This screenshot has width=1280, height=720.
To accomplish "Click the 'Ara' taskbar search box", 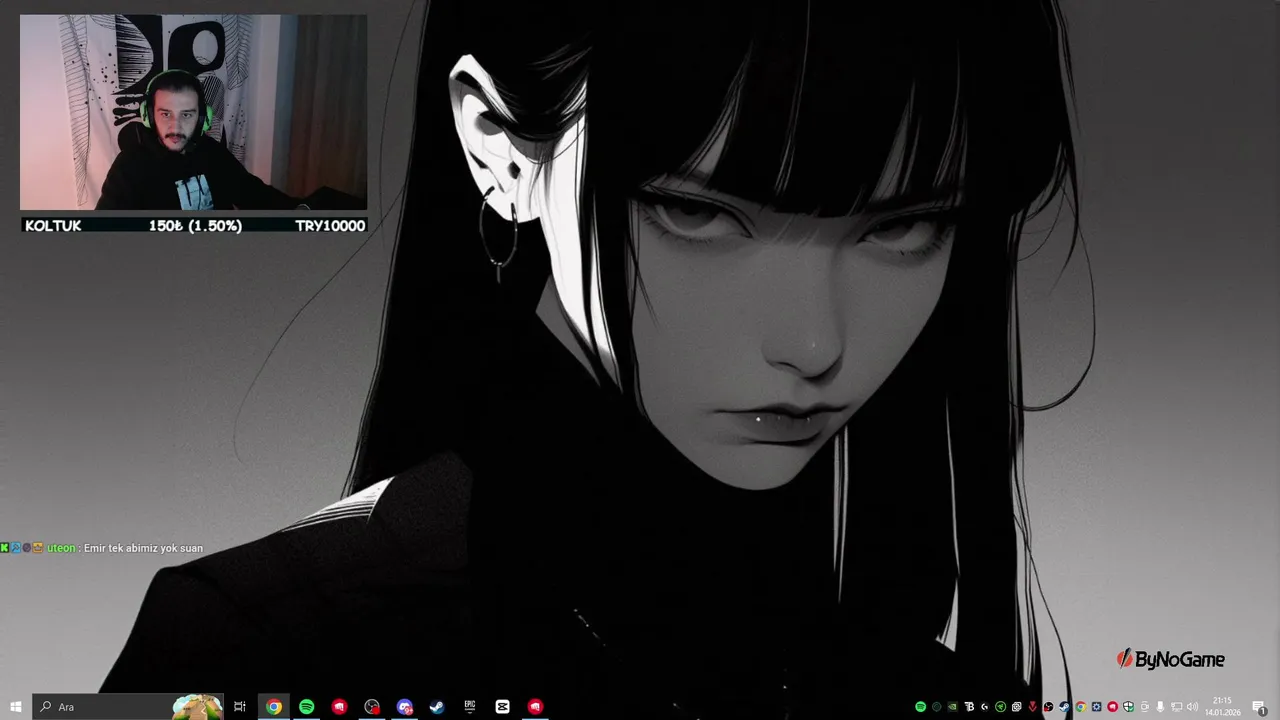I will click(128, 707).
